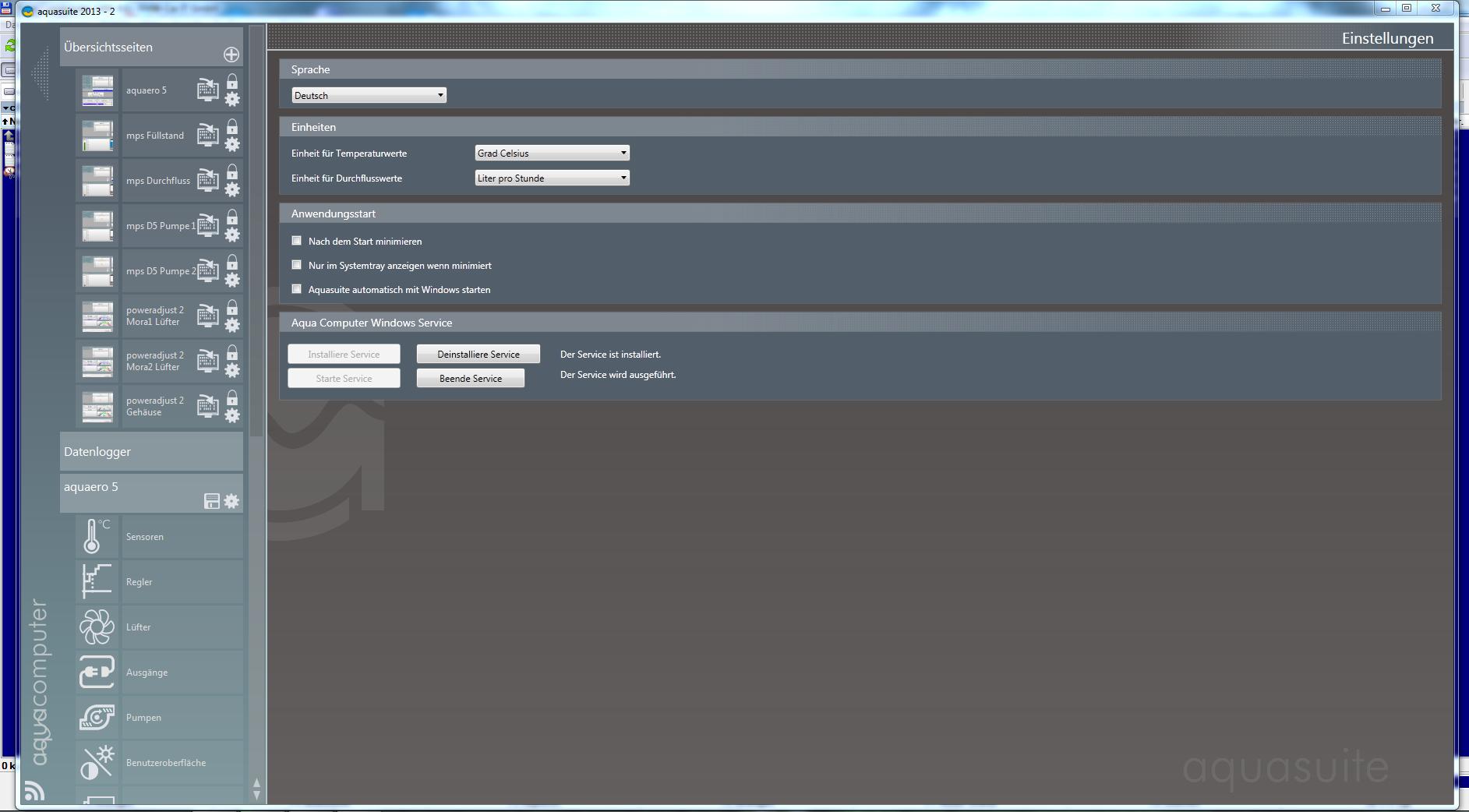Toggle the lock on aquaero 5 overview page
Screen dimensions: 1469x812
[x=232, y=81]
